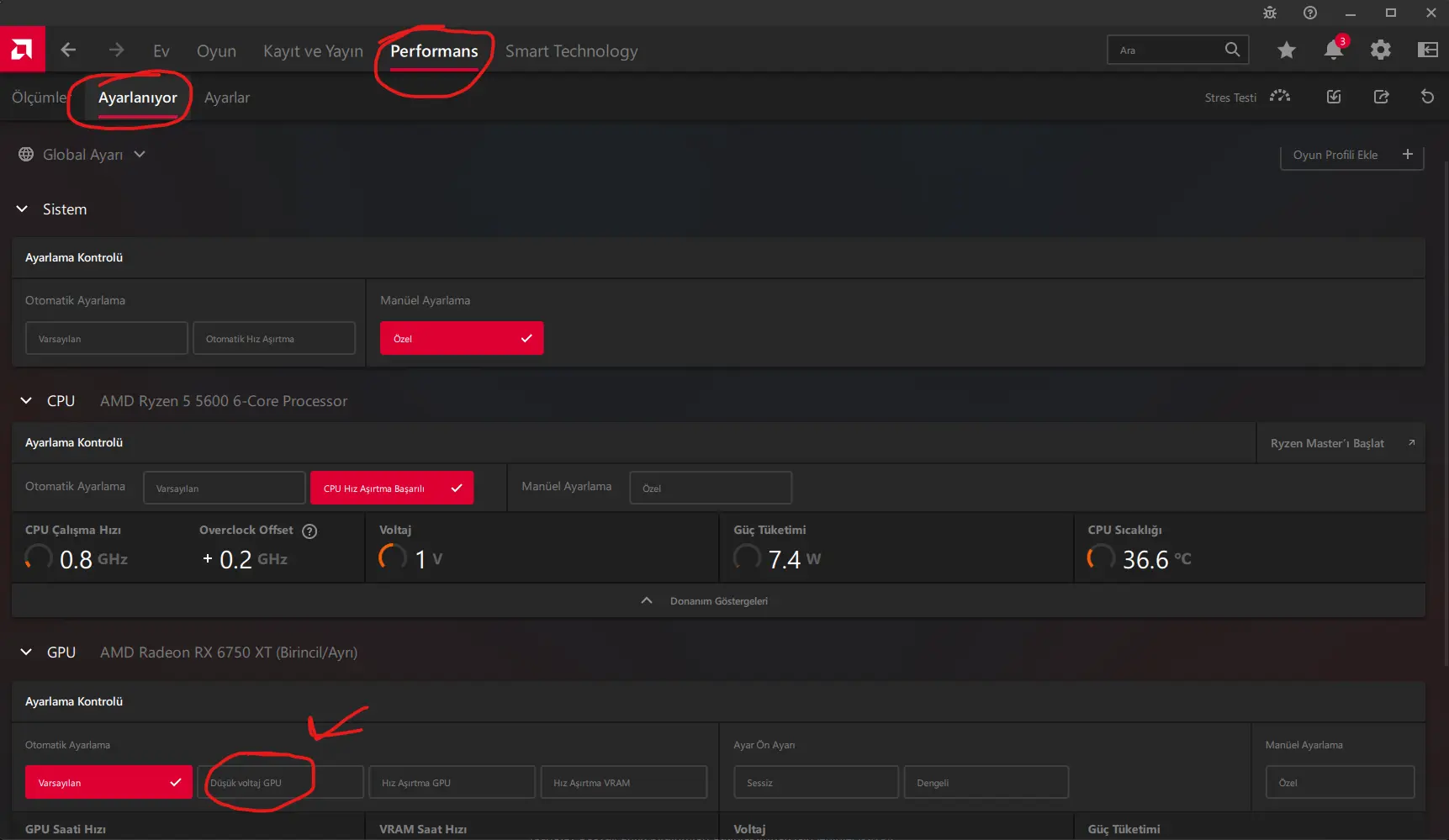Open favorites star icon
Image resolution: width=1449 pixels, height=840 pixels.
[x=1286, y=50]
